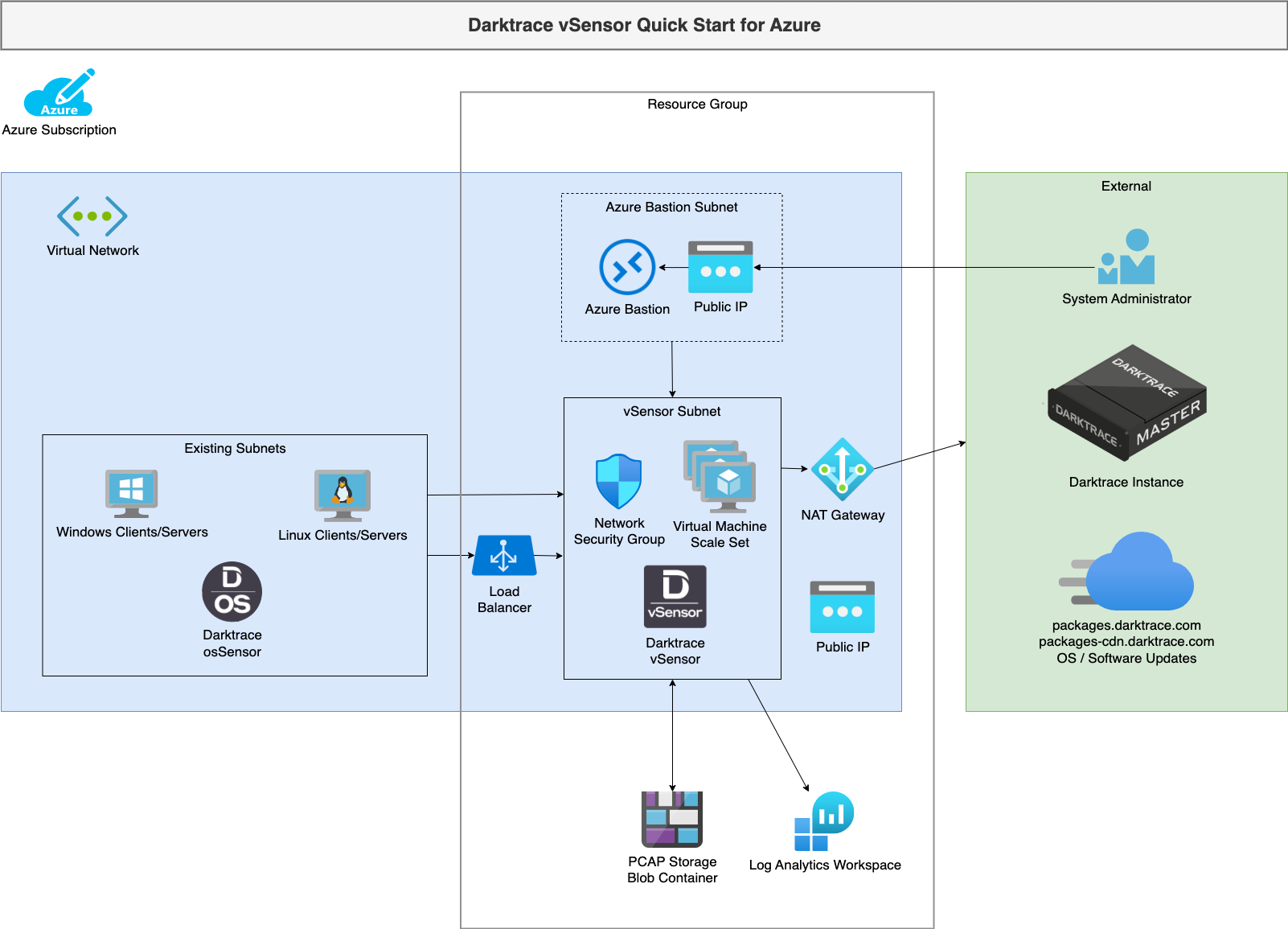Click the NAT Gateway text label
The height and width of the screenshot is (929, 1288).
pos(843,515)
